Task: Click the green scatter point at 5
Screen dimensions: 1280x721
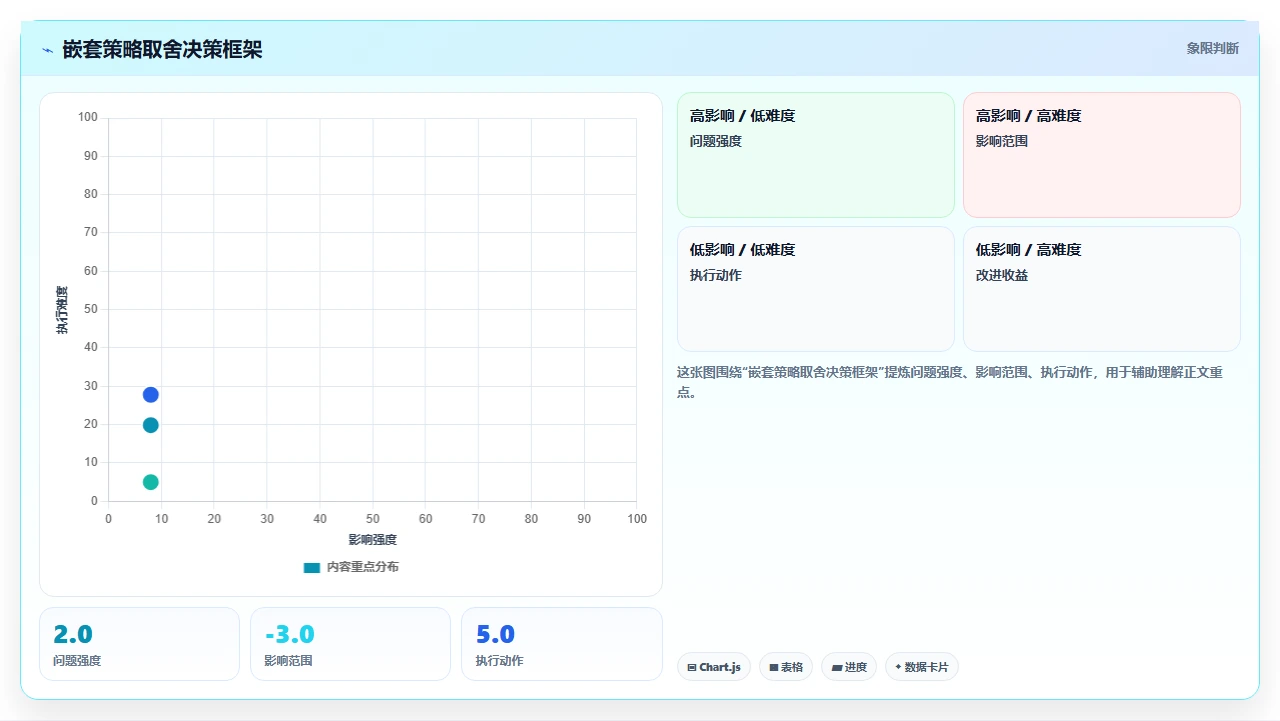Action: pos(151,482)
